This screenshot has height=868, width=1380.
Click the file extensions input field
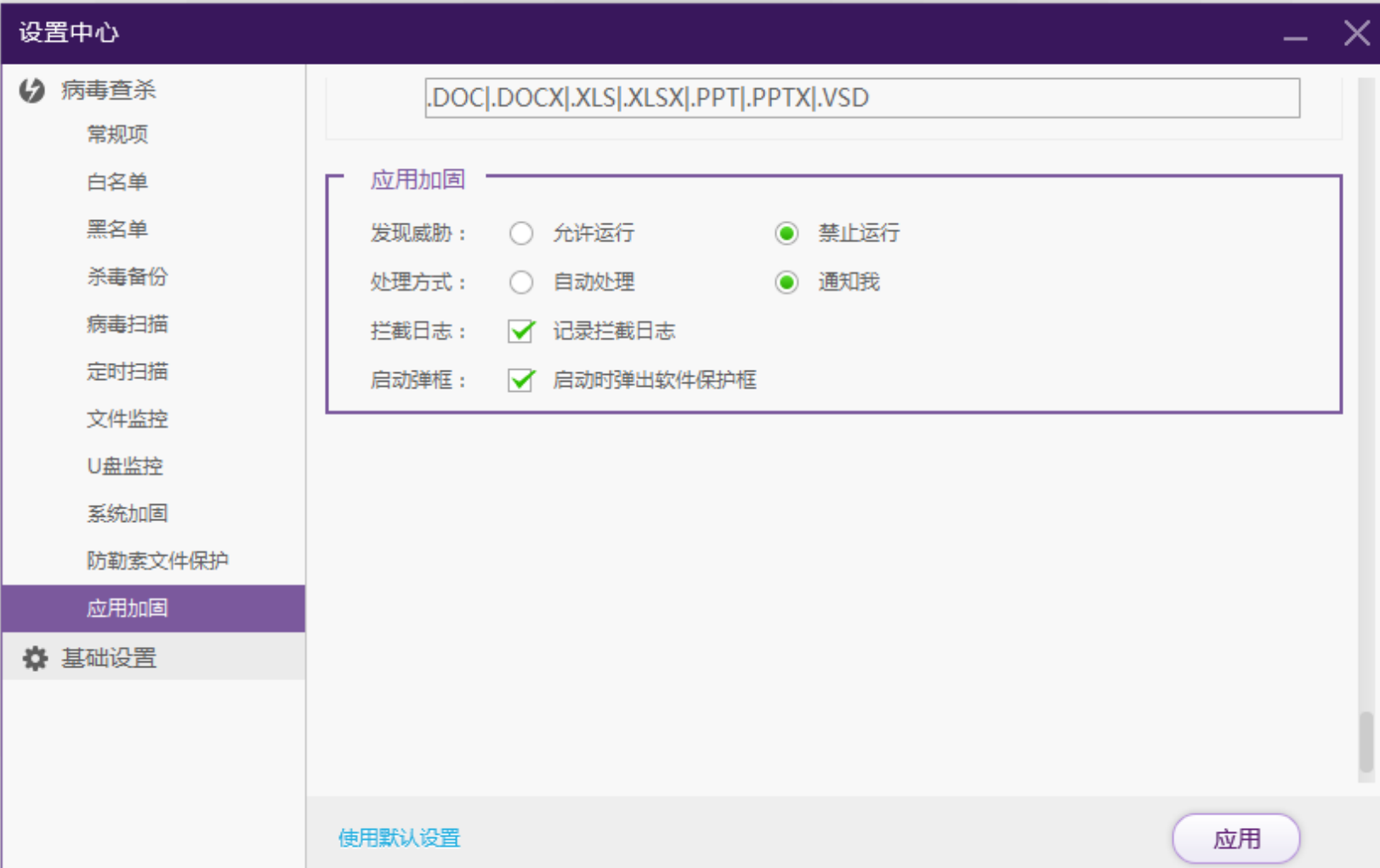[861, 98]
